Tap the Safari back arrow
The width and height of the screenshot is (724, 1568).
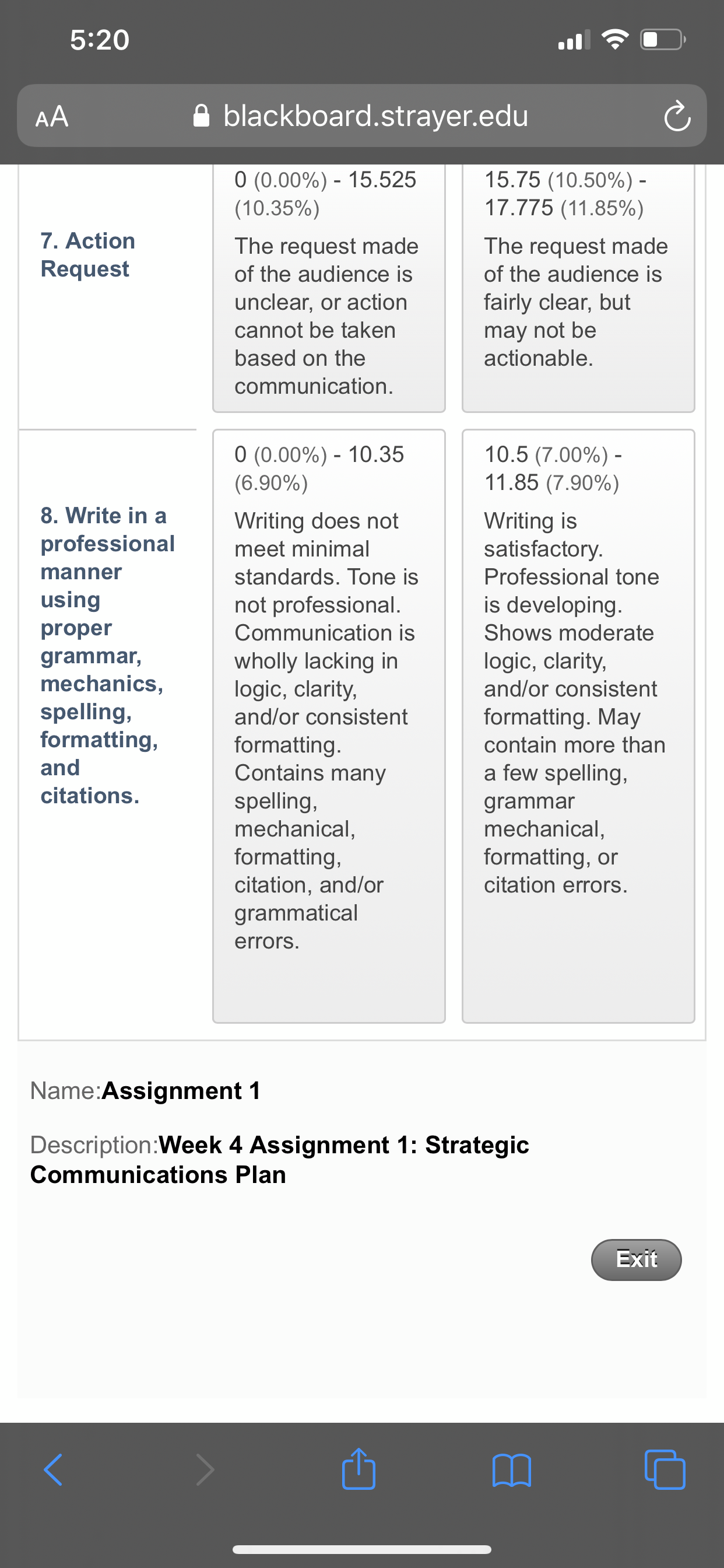[x=53, y=1470]
